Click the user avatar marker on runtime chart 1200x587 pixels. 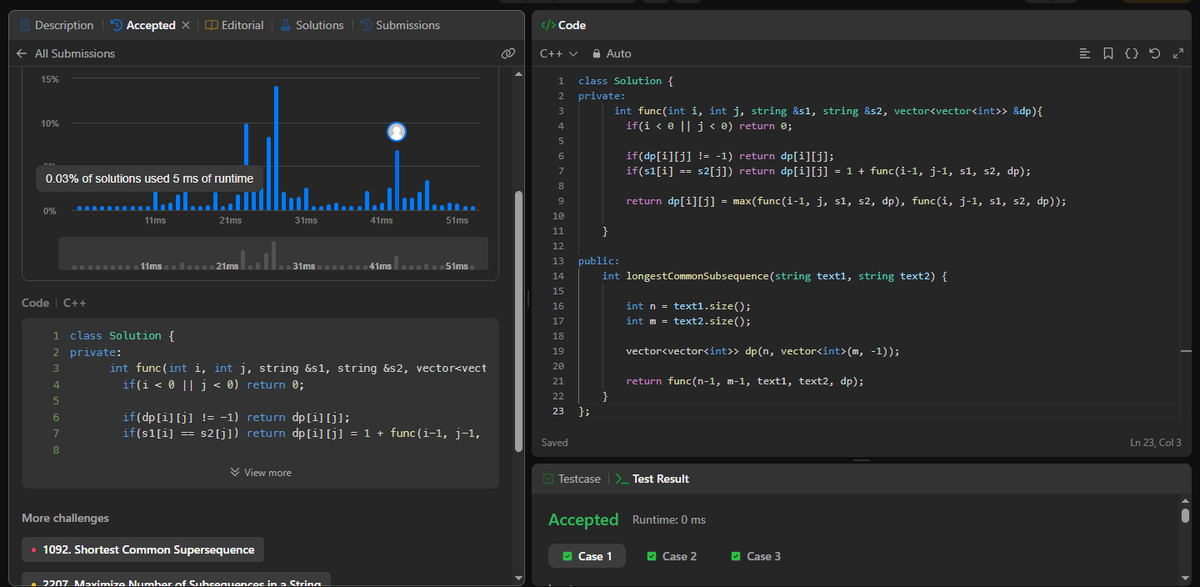tap(397, 132)
